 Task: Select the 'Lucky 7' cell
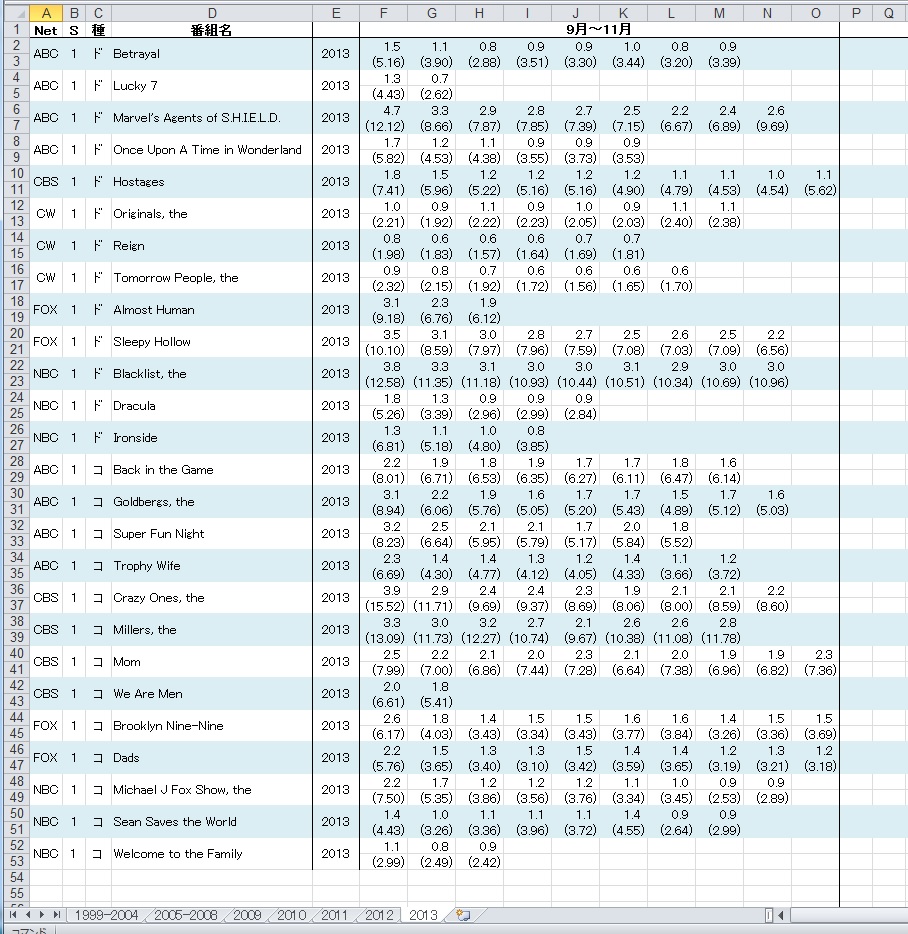pos(212,86)
